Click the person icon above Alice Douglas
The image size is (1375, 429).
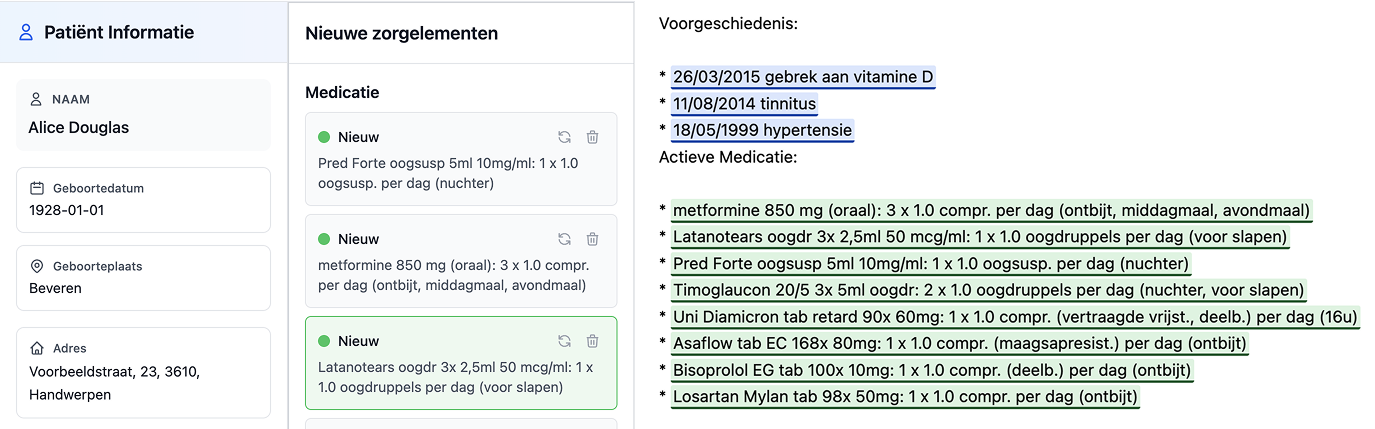pos(37,99)
